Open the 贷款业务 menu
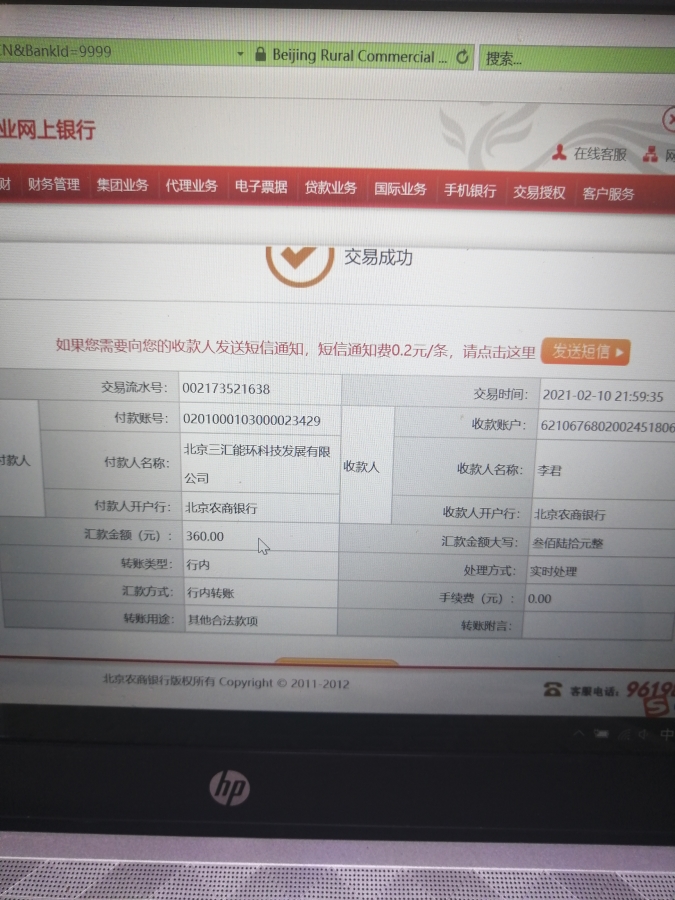675x900 pixels. (x=331, y=188)
